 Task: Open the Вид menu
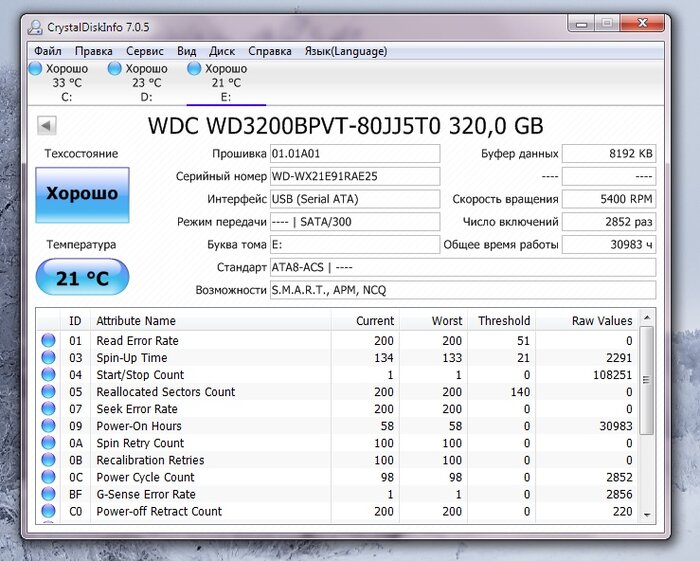click(187, 51)
